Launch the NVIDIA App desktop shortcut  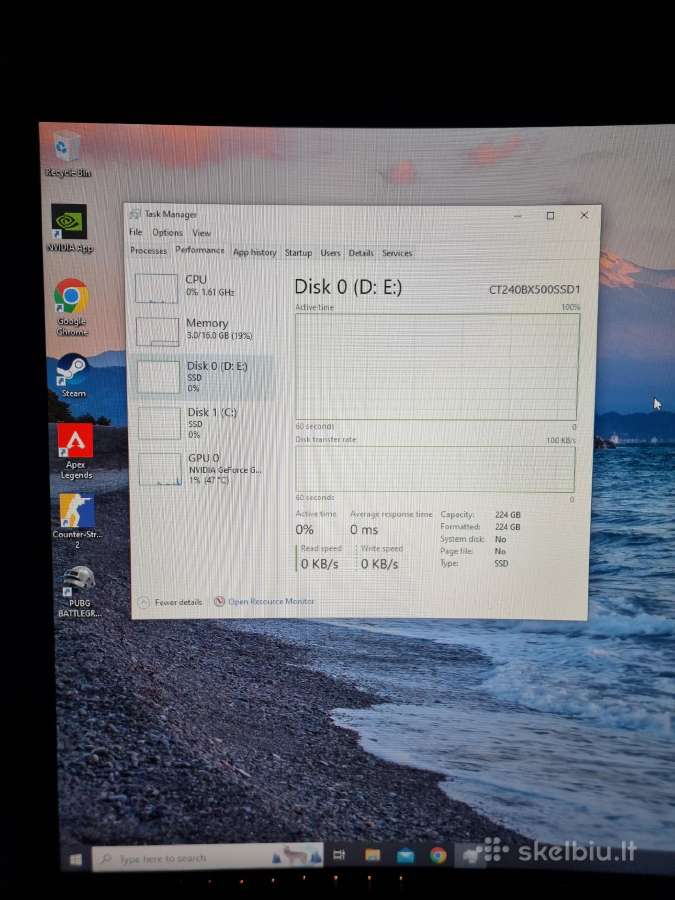coord(69,228)
